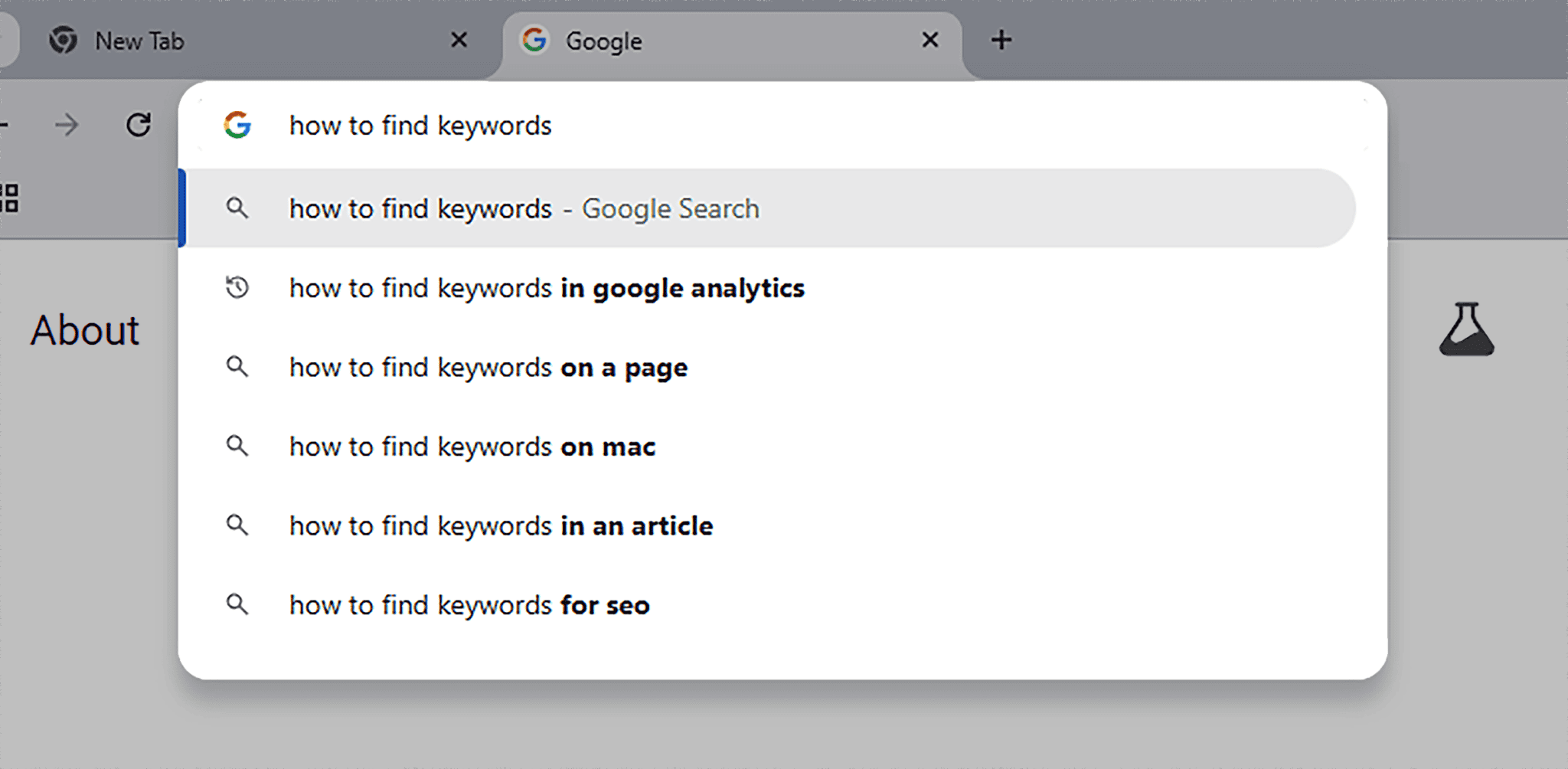
Task: Click the forward navigation arrow
Action: (67, 125)
